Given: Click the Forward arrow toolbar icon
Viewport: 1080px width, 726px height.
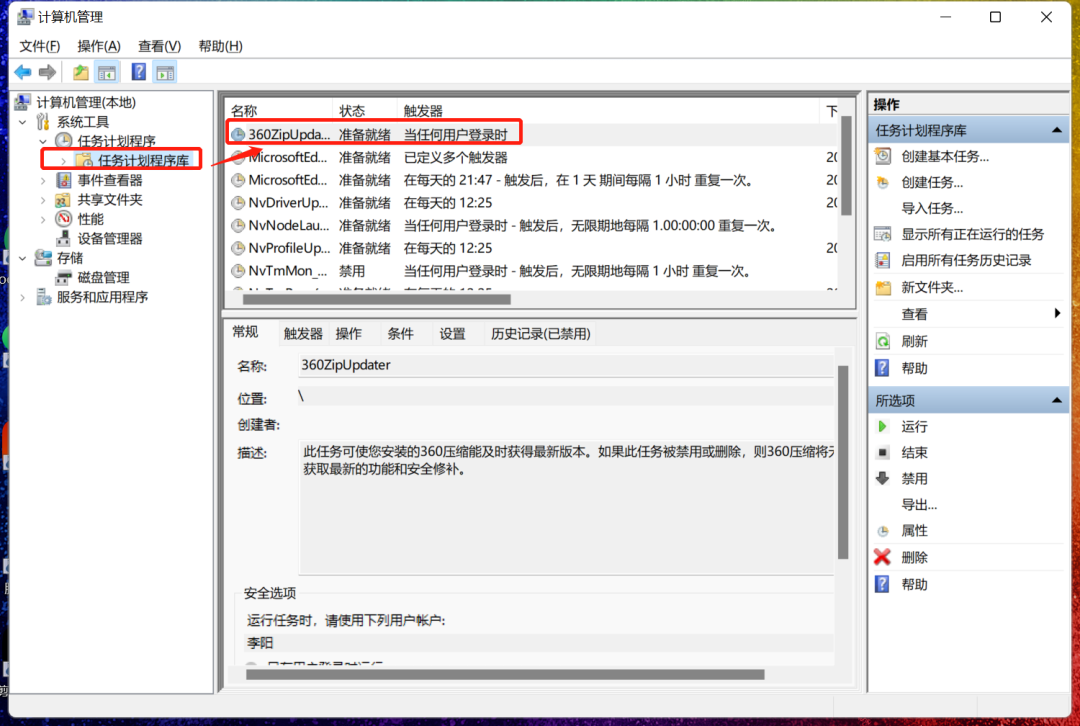Looking at the screenshot, I should tap(48, 72).
